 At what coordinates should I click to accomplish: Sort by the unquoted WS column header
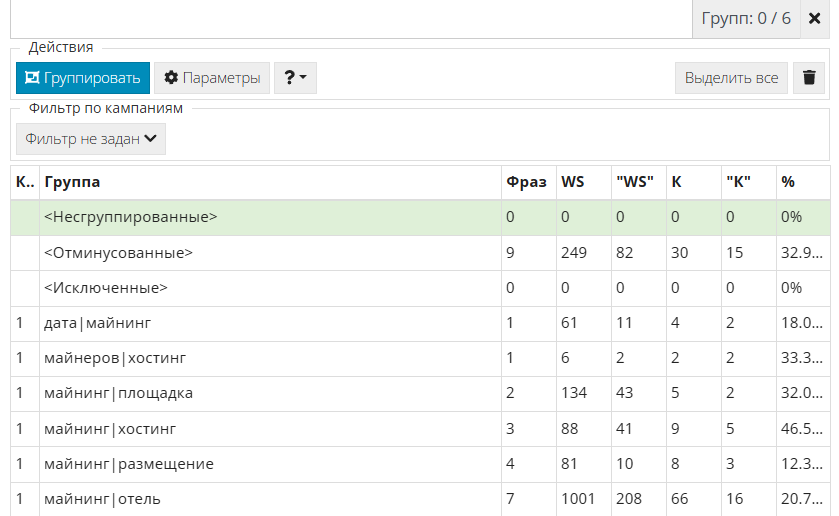pos(573,182)
